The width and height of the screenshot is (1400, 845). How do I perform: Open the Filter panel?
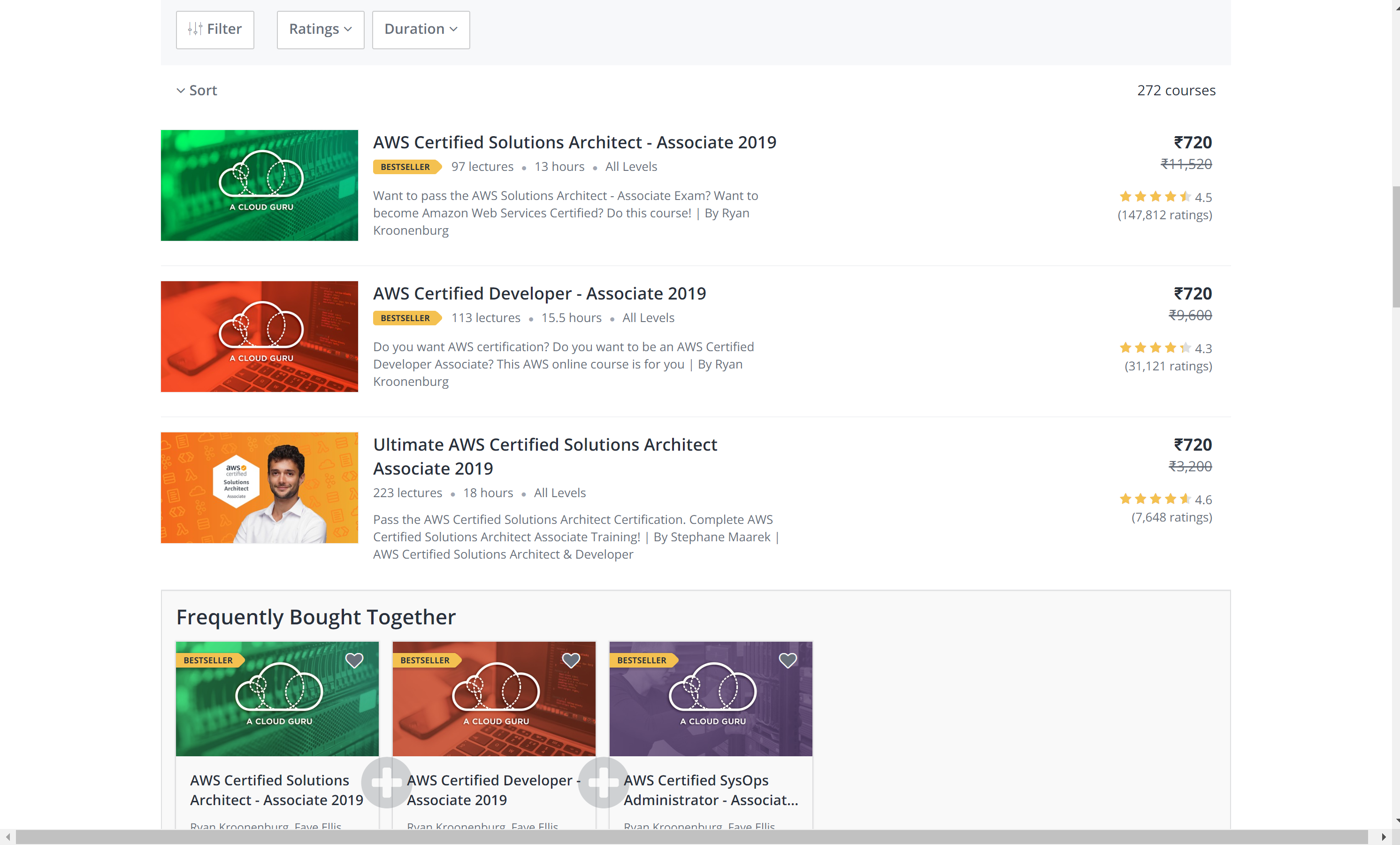click(x=214, y=30)
